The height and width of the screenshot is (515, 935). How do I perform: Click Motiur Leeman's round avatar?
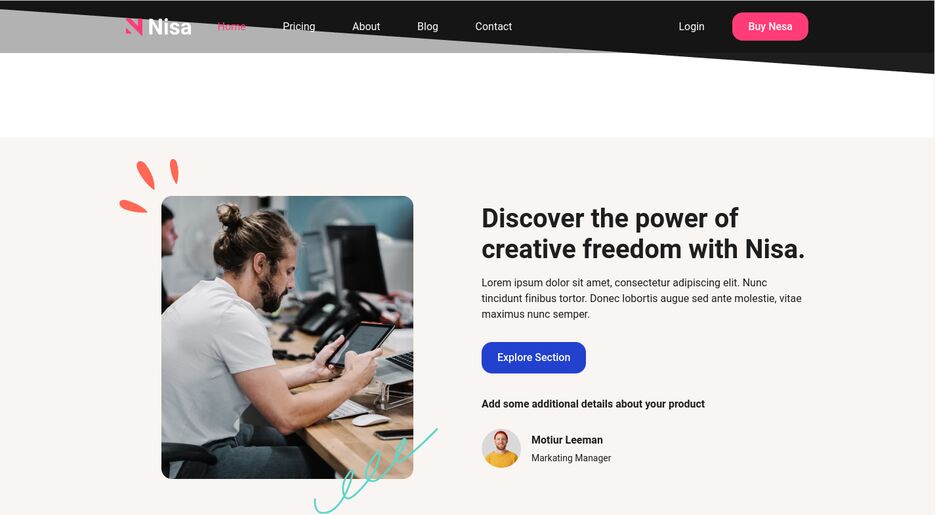coord(501,448)
